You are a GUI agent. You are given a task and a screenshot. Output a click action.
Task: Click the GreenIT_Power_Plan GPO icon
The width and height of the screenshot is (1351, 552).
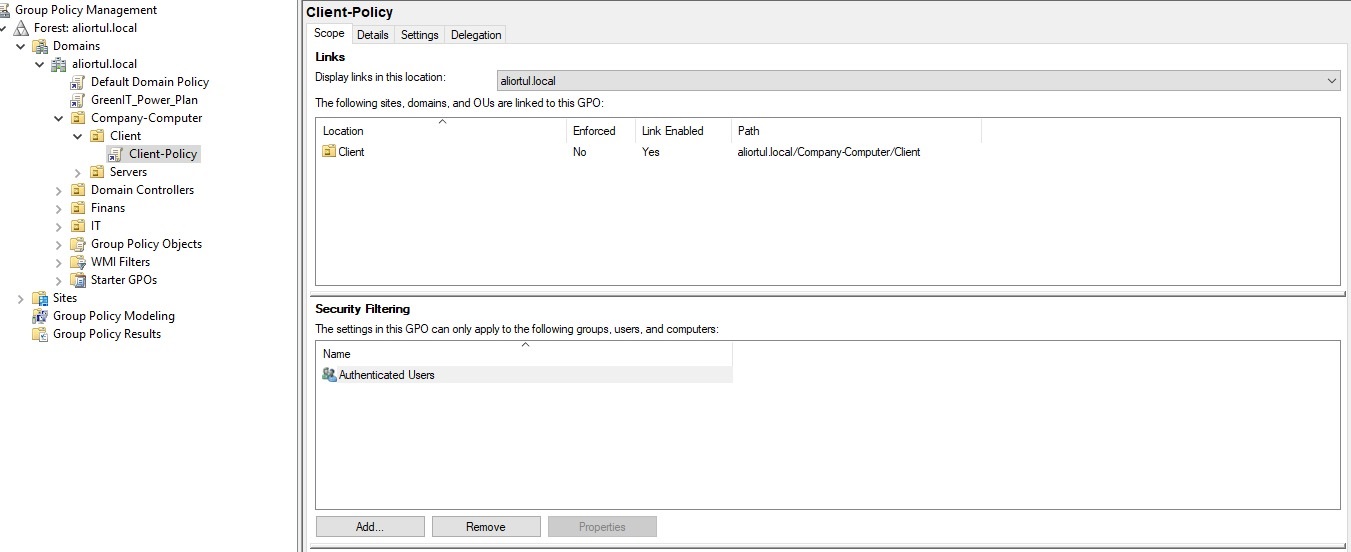pos(78,100)
